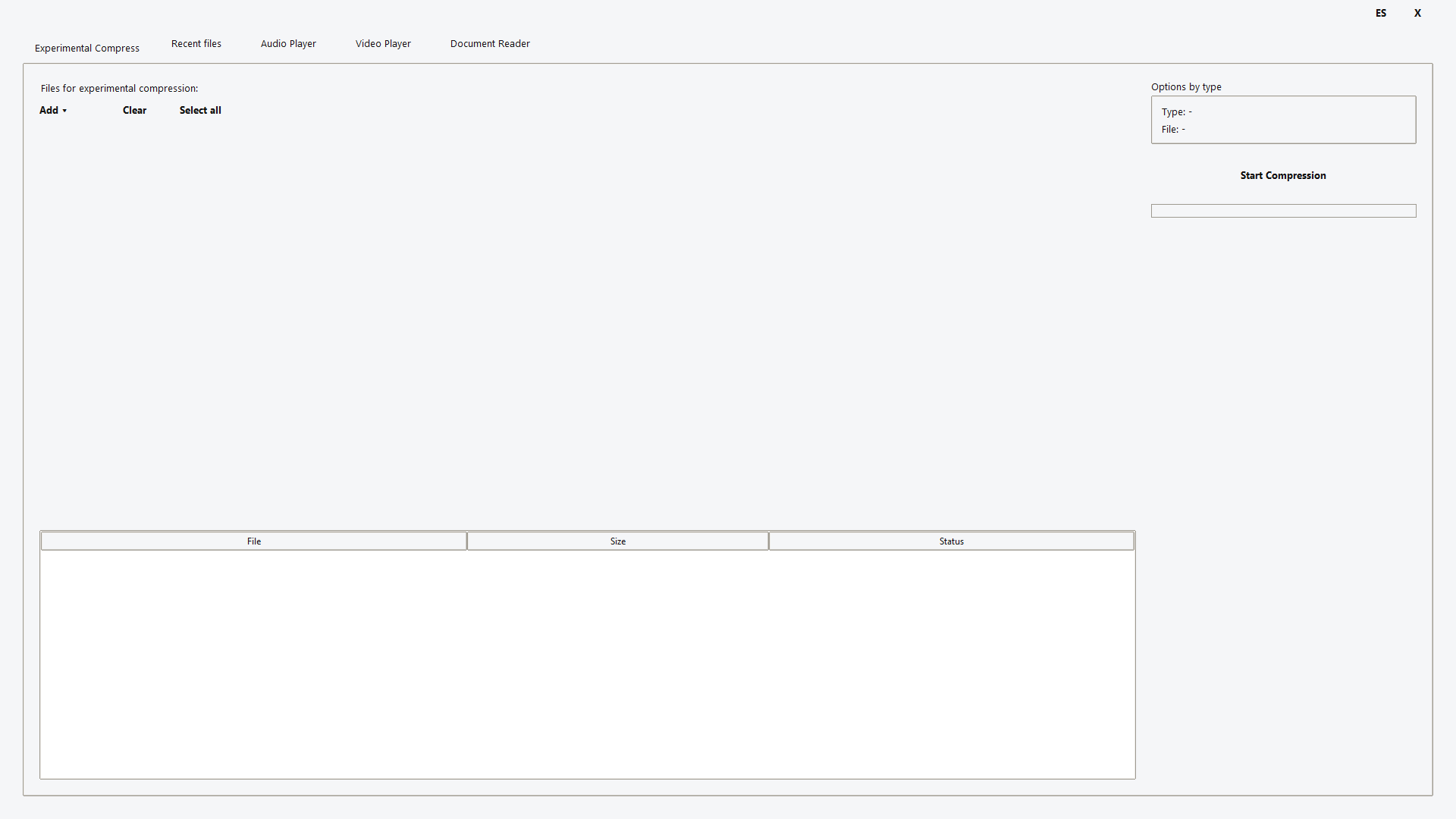
Task: Open the Add dropdown menu
Action: (x=53, y=110)
